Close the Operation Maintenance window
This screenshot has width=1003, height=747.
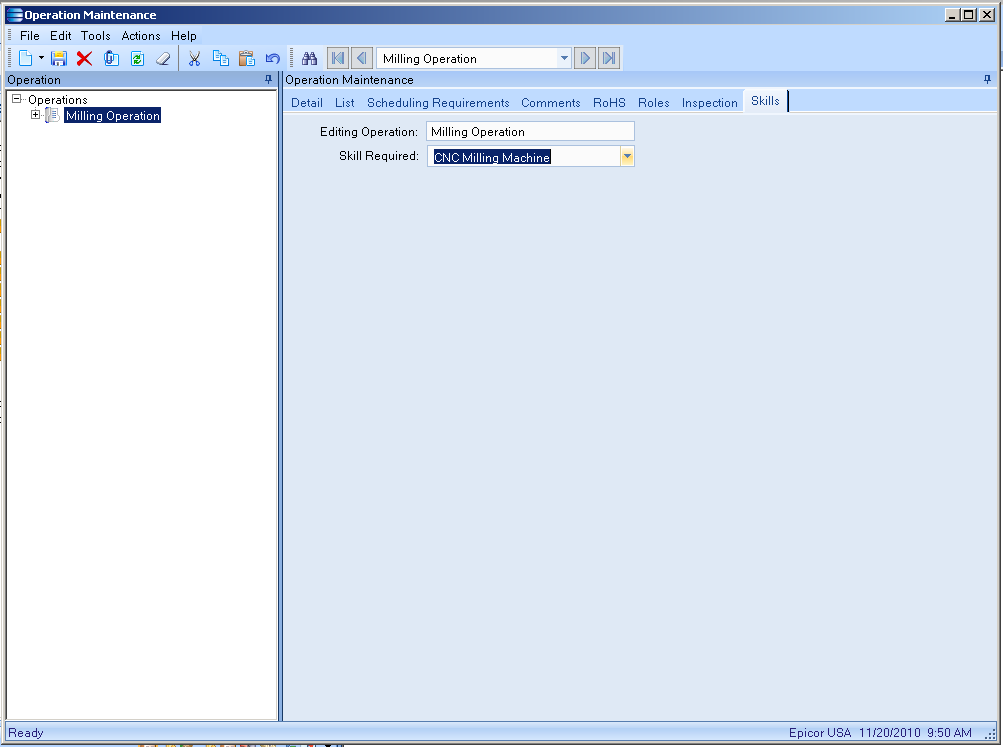[x=987, y=15]
